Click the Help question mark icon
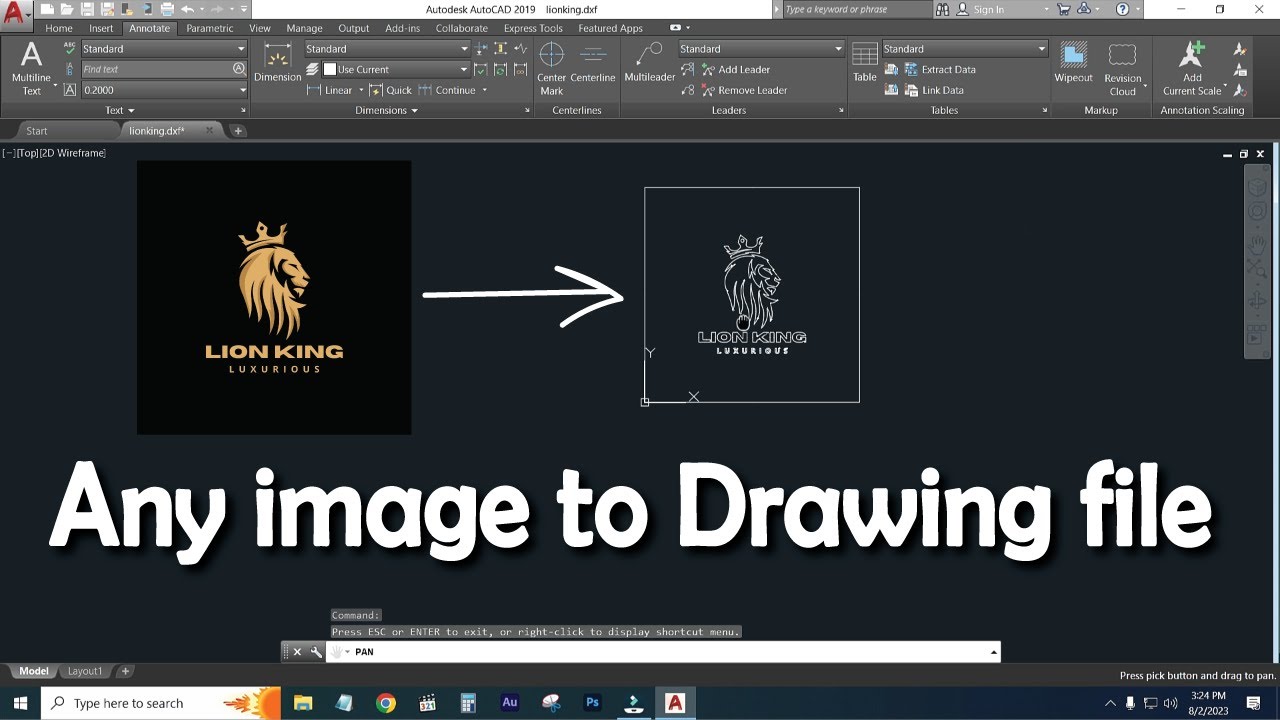Screen dimensions: 1280x720 click(x=1123, y=9)
